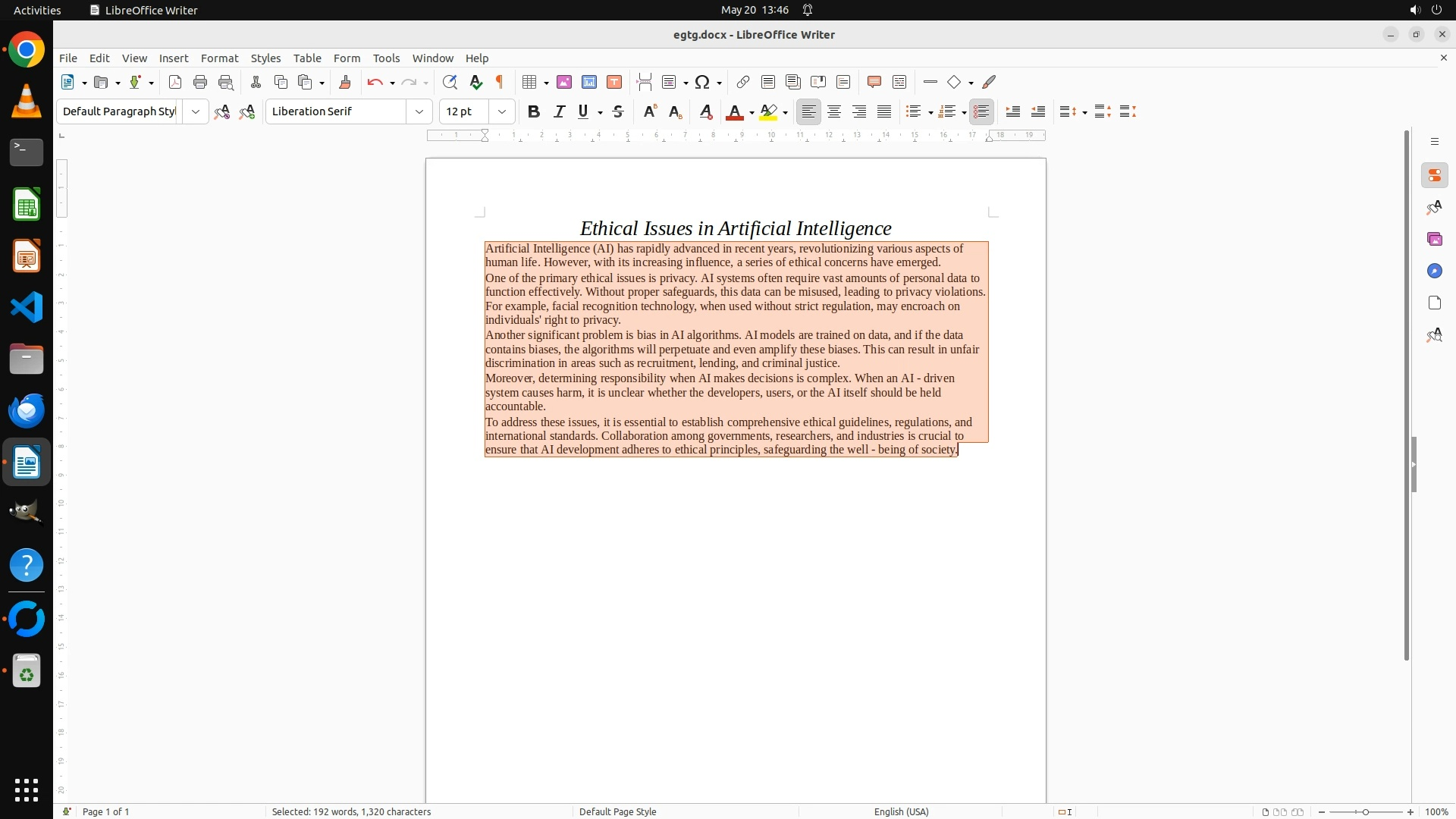Image resolution: width=1456 pixels, height=819 pixels.
Task: Open the Format menu
Action: point(219,58)
